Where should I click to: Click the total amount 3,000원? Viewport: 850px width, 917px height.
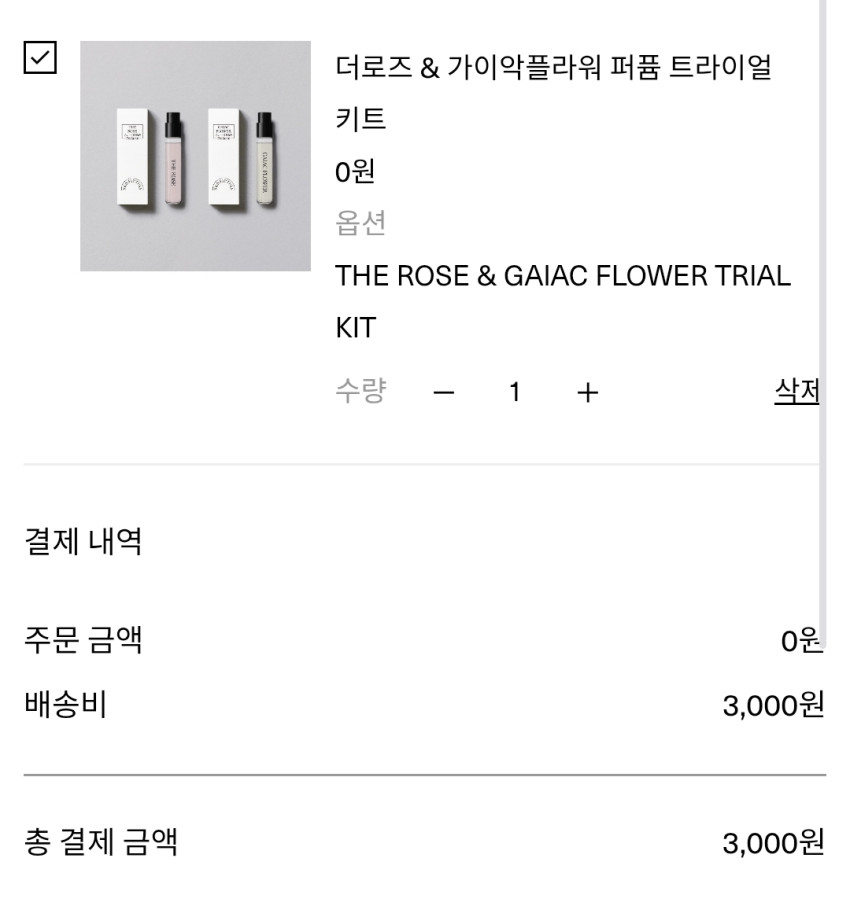773,843
